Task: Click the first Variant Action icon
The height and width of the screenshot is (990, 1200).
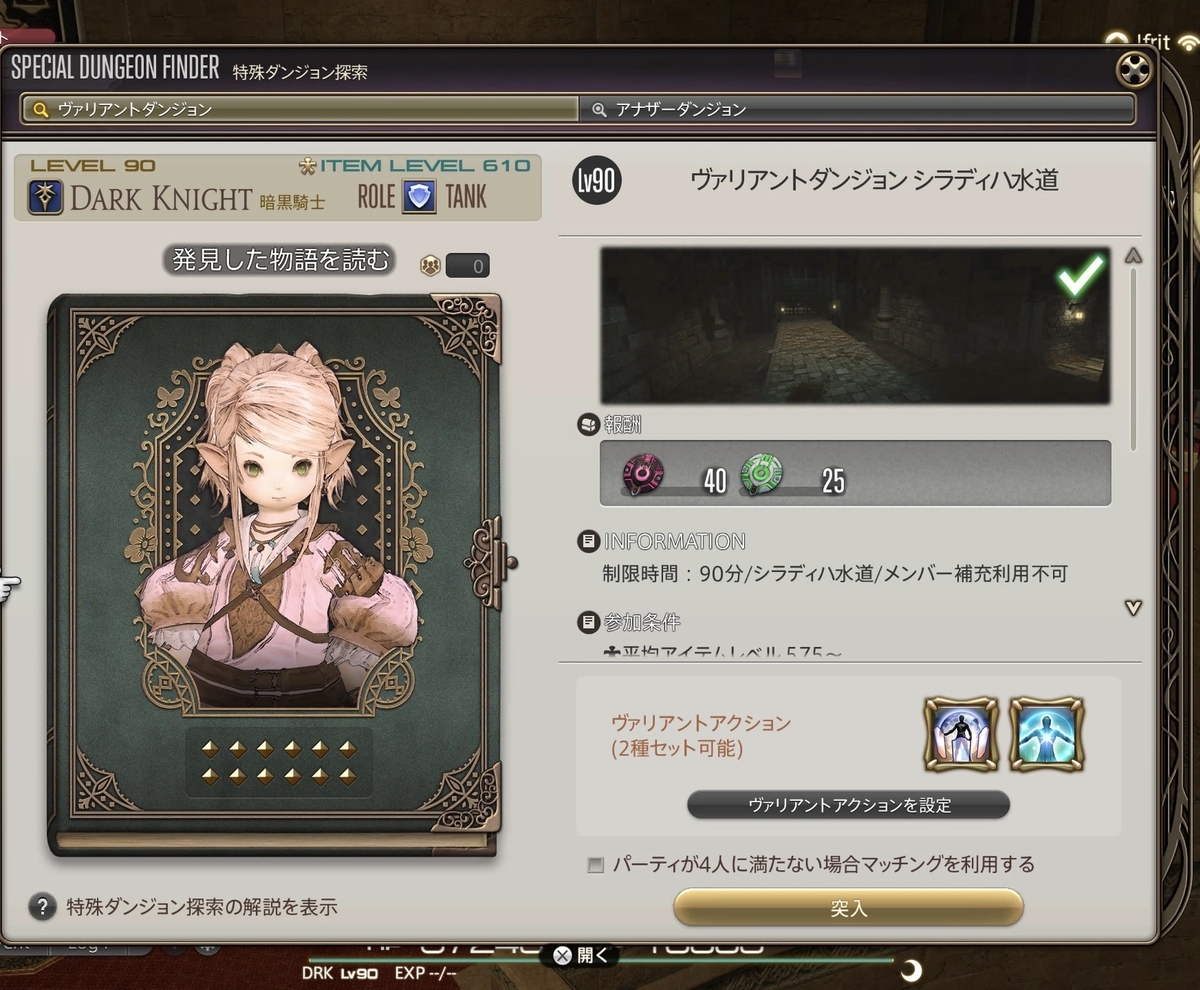Action: (961, 733)
